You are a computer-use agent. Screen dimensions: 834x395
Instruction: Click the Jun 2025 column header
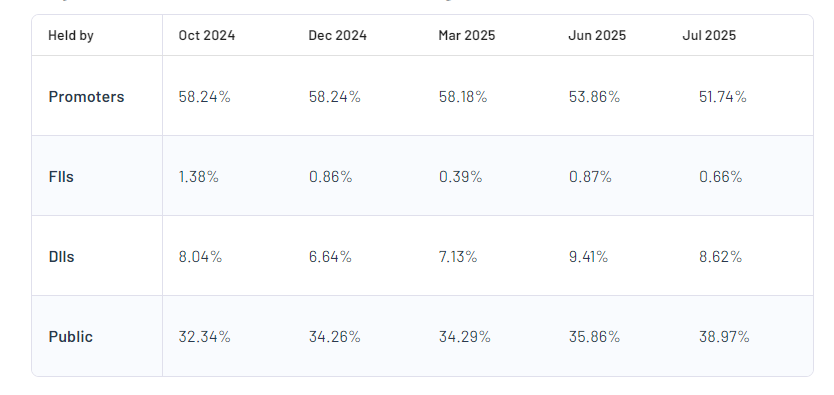[597, 36]
